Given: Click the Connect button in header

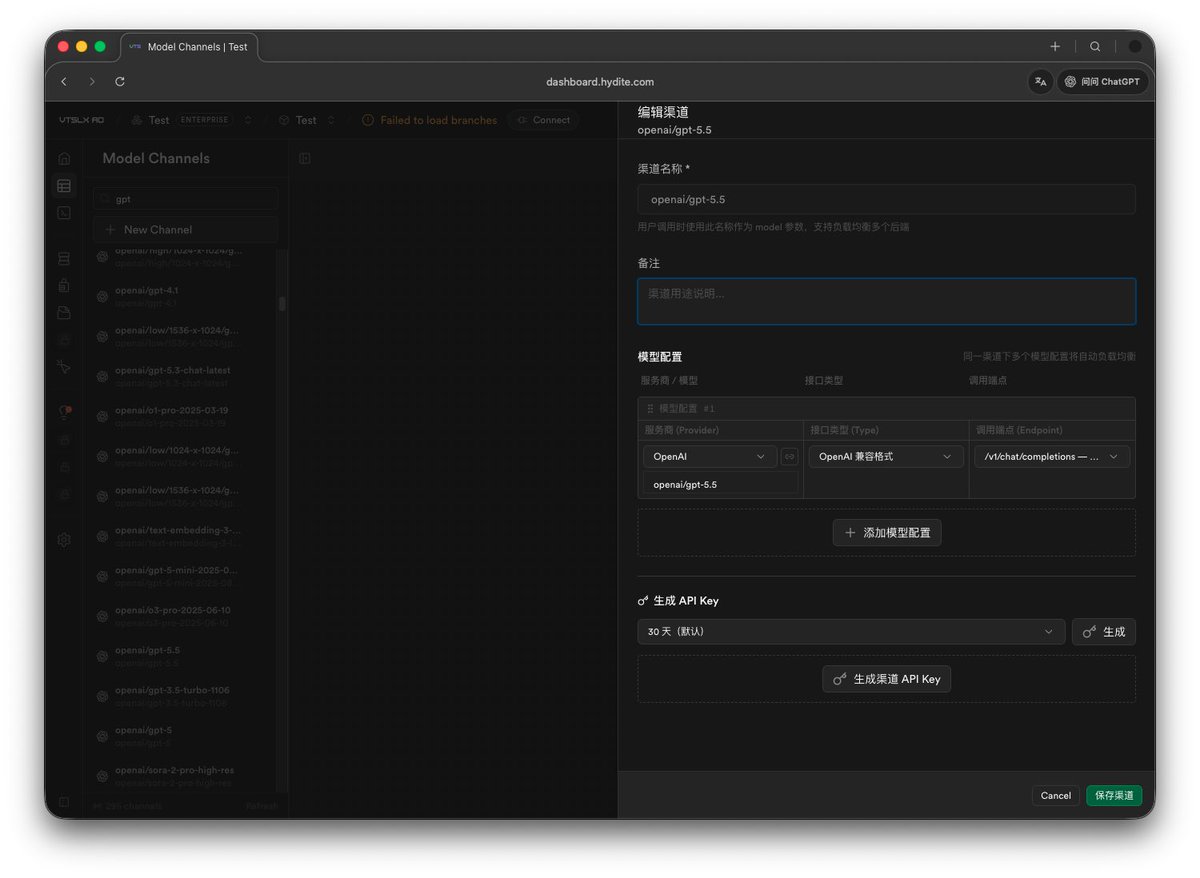Looking at the screenshot, I should [x=543, y=120].
